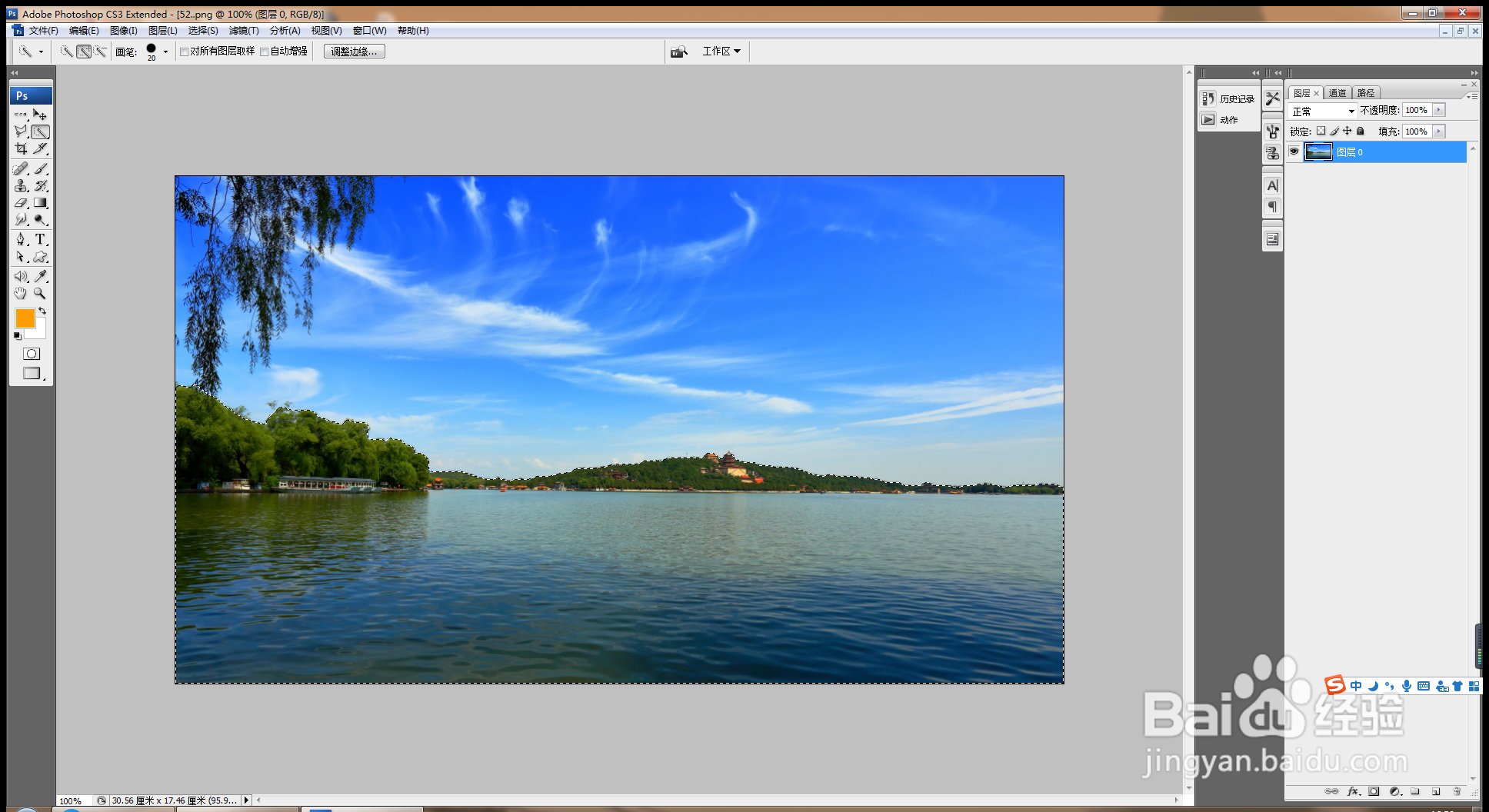
Task: Select the History Brush tool
Action: click(40, 185)
